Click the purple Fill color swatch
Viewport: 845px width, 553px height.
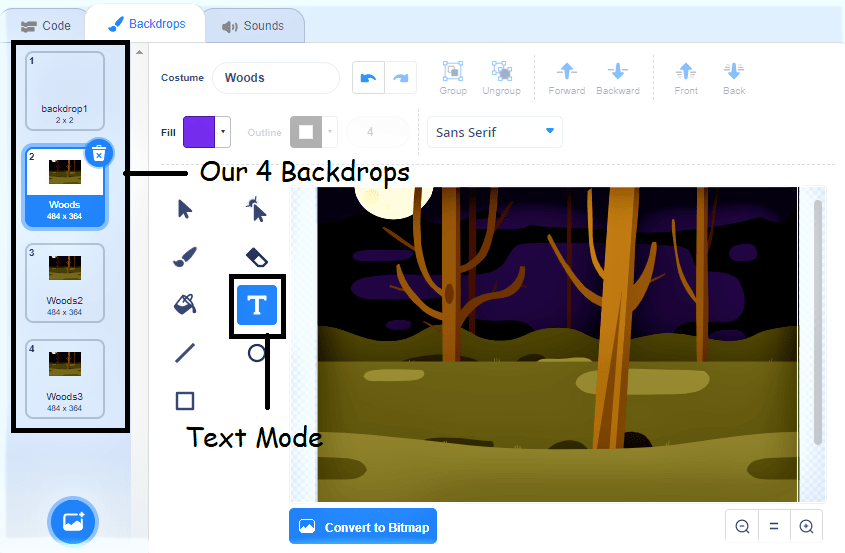[199, 132]
